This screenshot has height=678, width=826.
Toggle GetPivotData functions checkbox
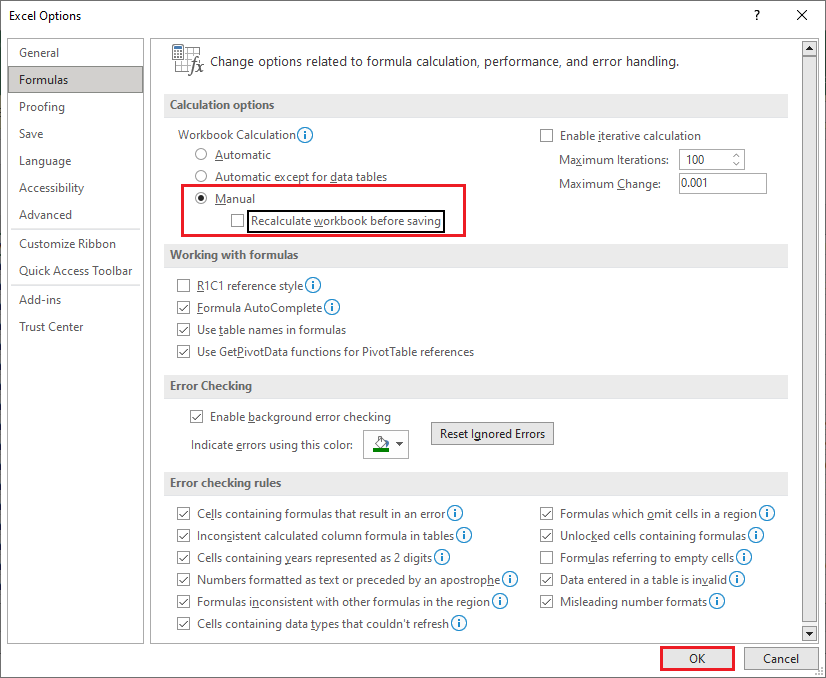pos(183,351)
